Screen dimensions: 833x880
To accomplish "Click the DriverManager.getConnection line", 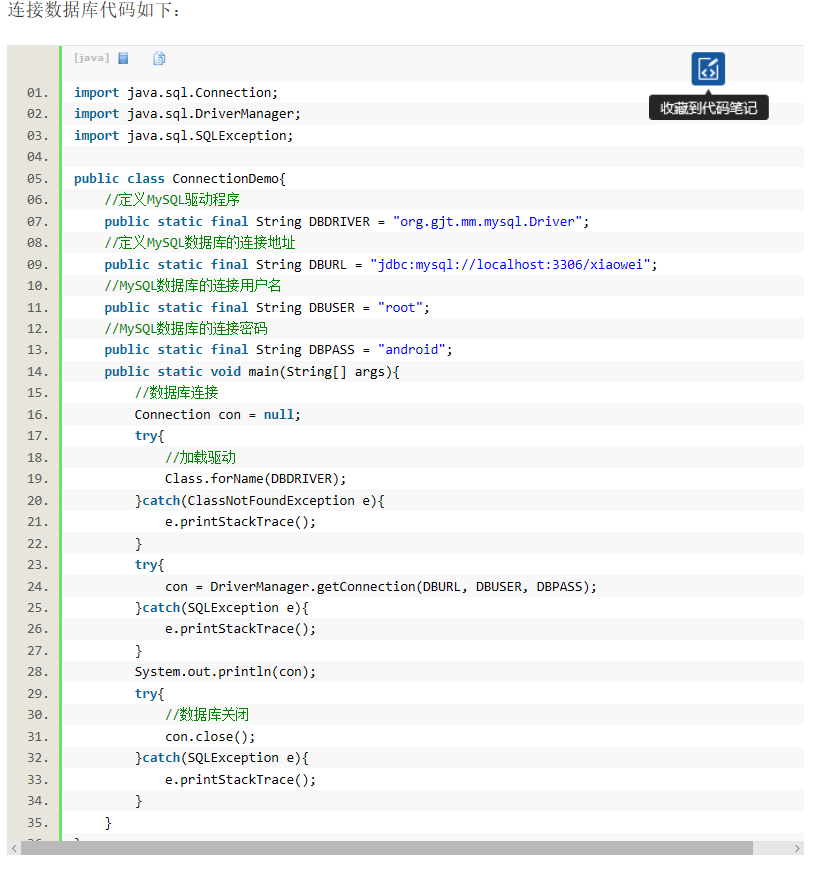I will [x=381, y=587].
